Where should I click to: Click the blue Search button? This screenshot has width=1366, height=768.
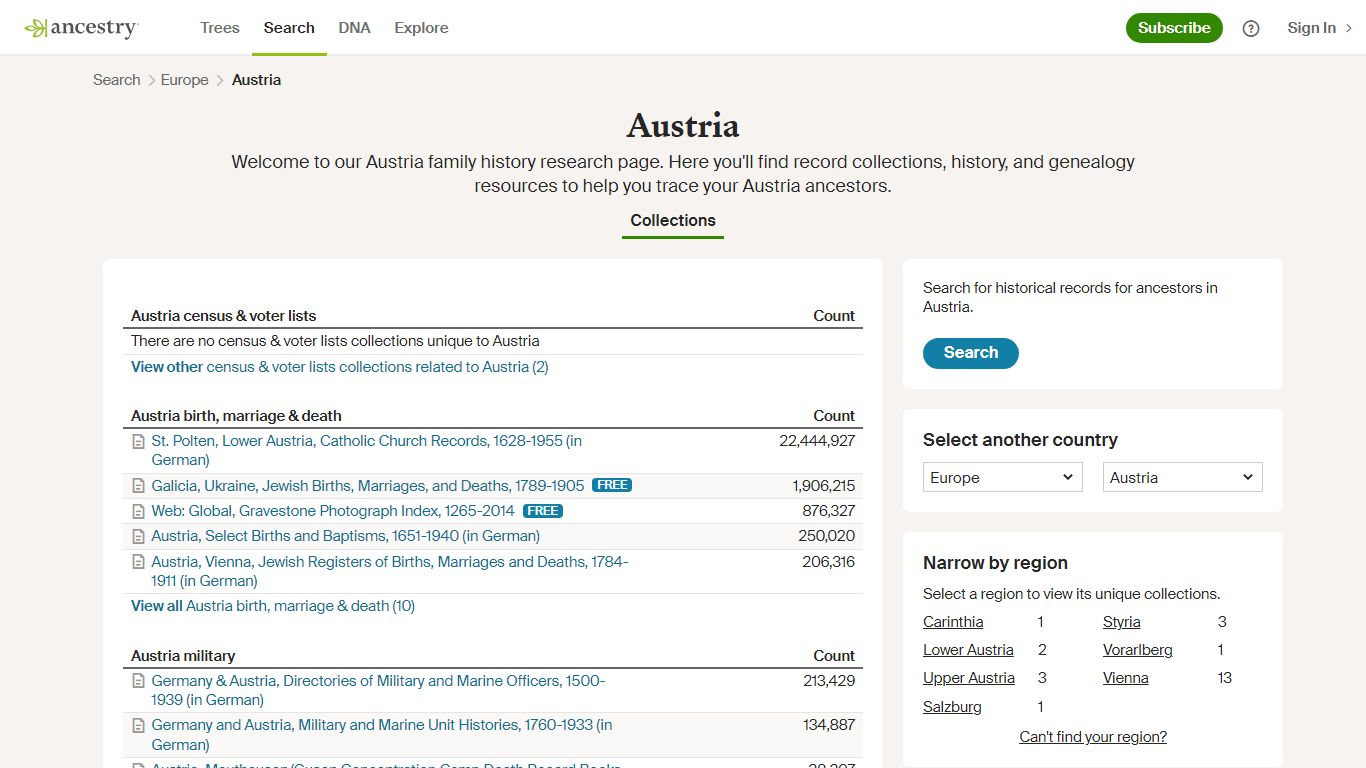tap(970, 353)
